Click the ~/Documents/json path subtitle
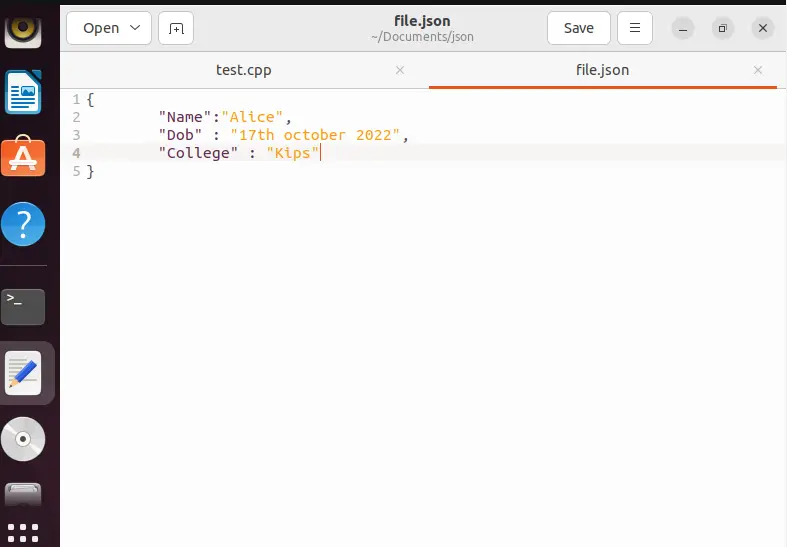The image size is (787, 547). coord(422,37)
